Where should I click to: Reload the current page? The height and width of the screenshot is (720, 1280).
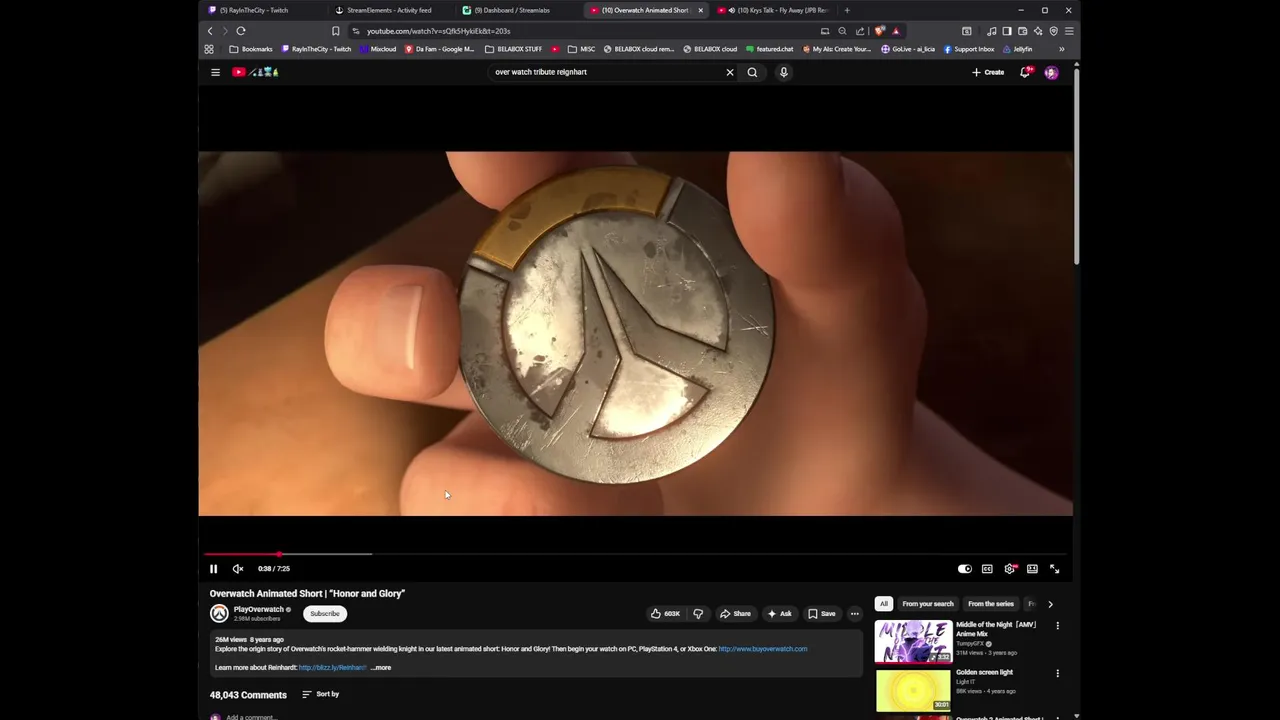click(x=241, y=31)
